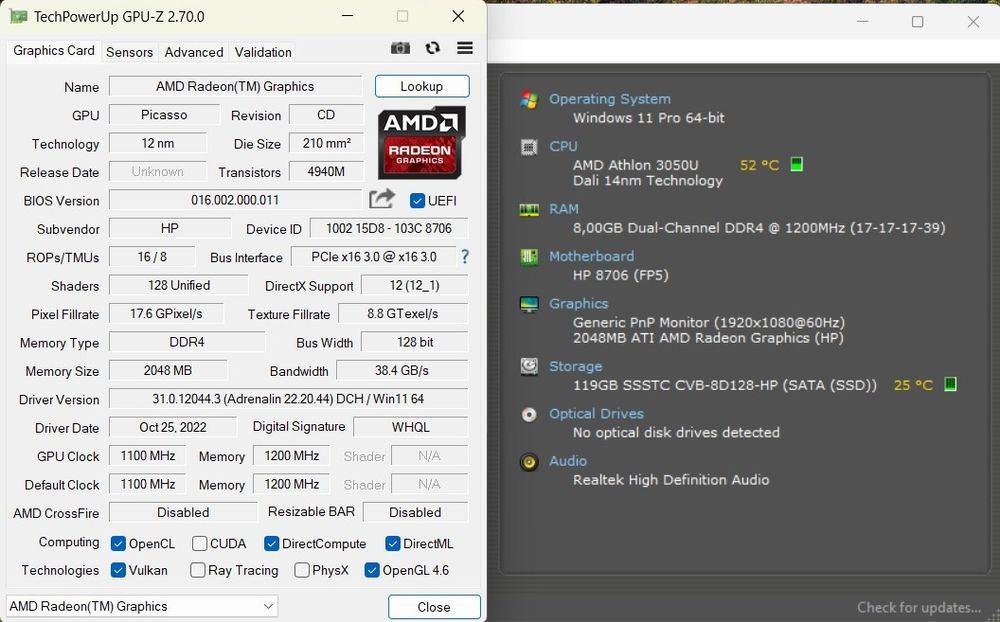Image resolution: width=1000 pixels, height=622 pixels.
Task: Click the BIOS share/export arrow icon
Action: [x=382, y=199]
